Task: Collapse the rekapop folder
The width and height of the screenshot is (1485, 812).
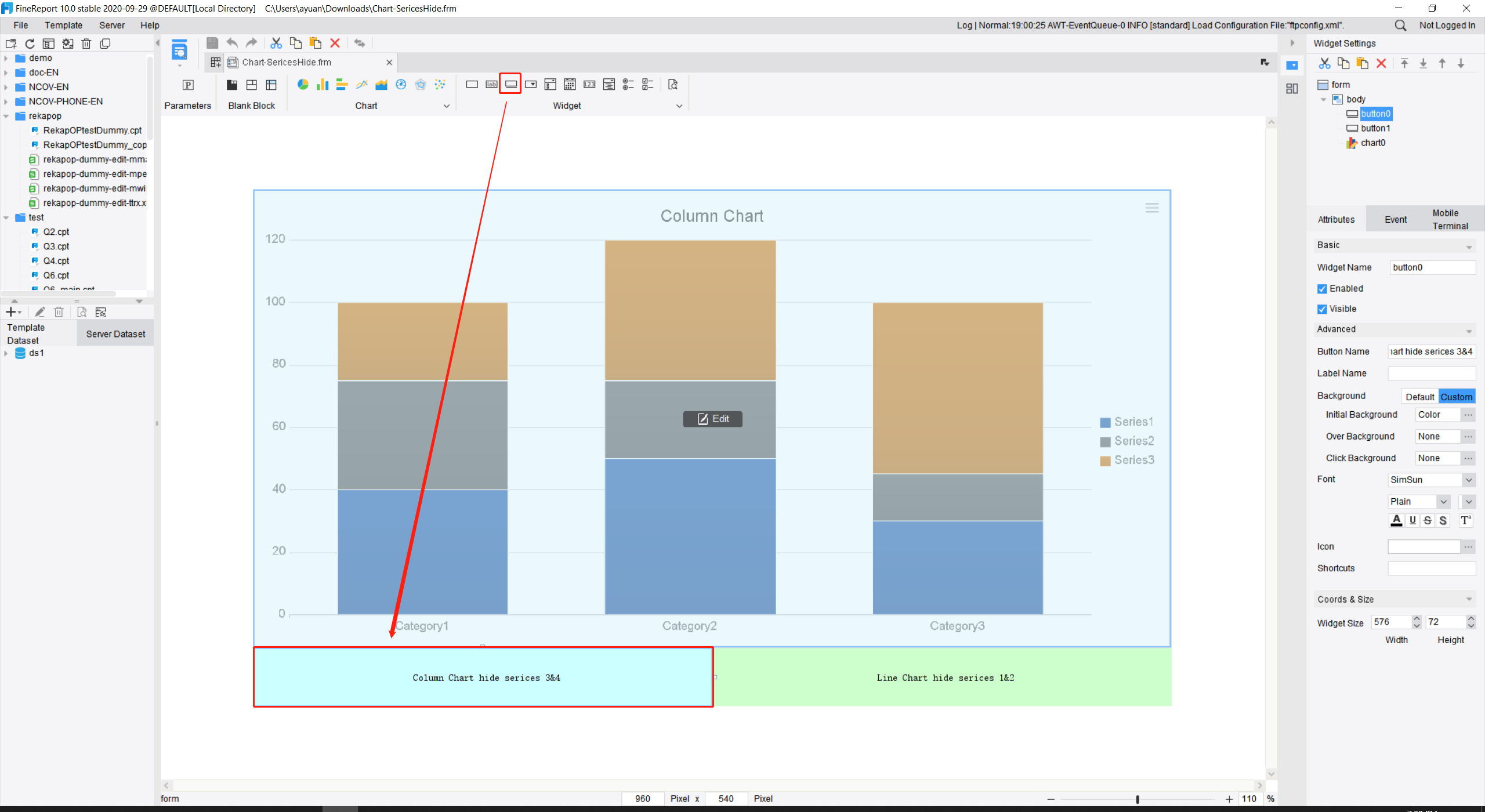Action: pos(6,116)
